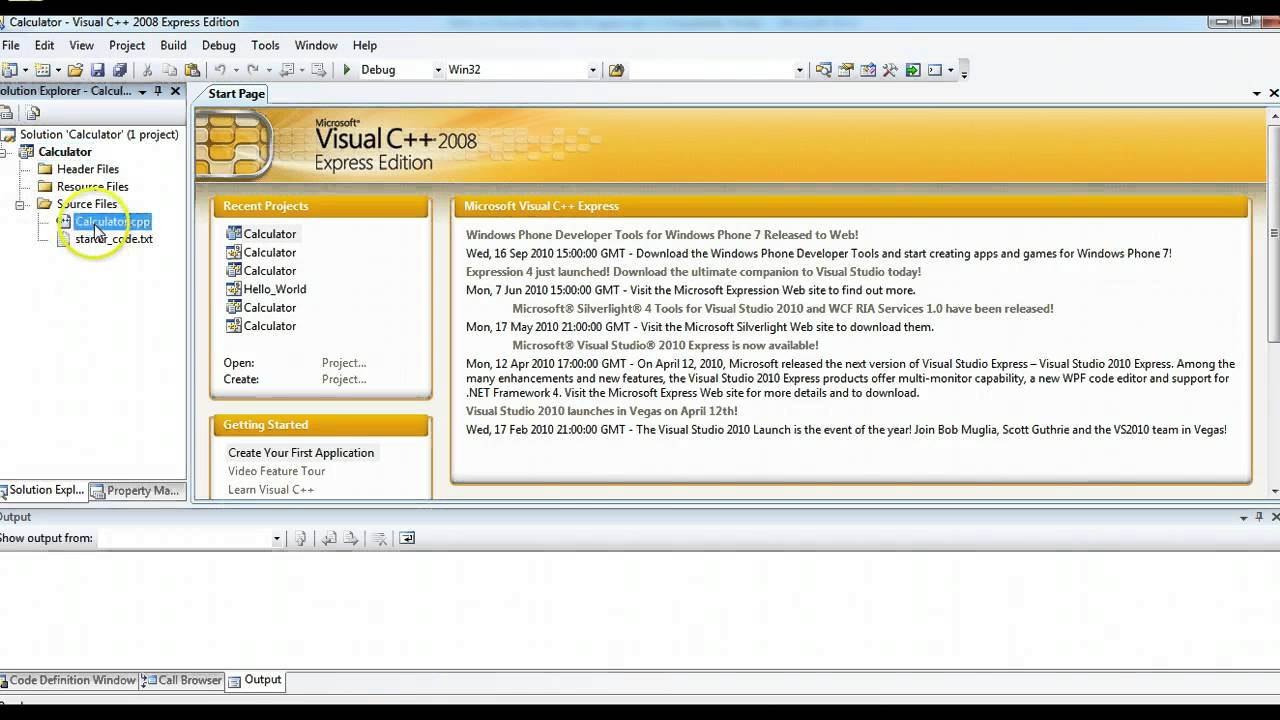Open the Win32 platform dropdown
This screenshot has height=720, width=1280.
(x=592, y=70)
